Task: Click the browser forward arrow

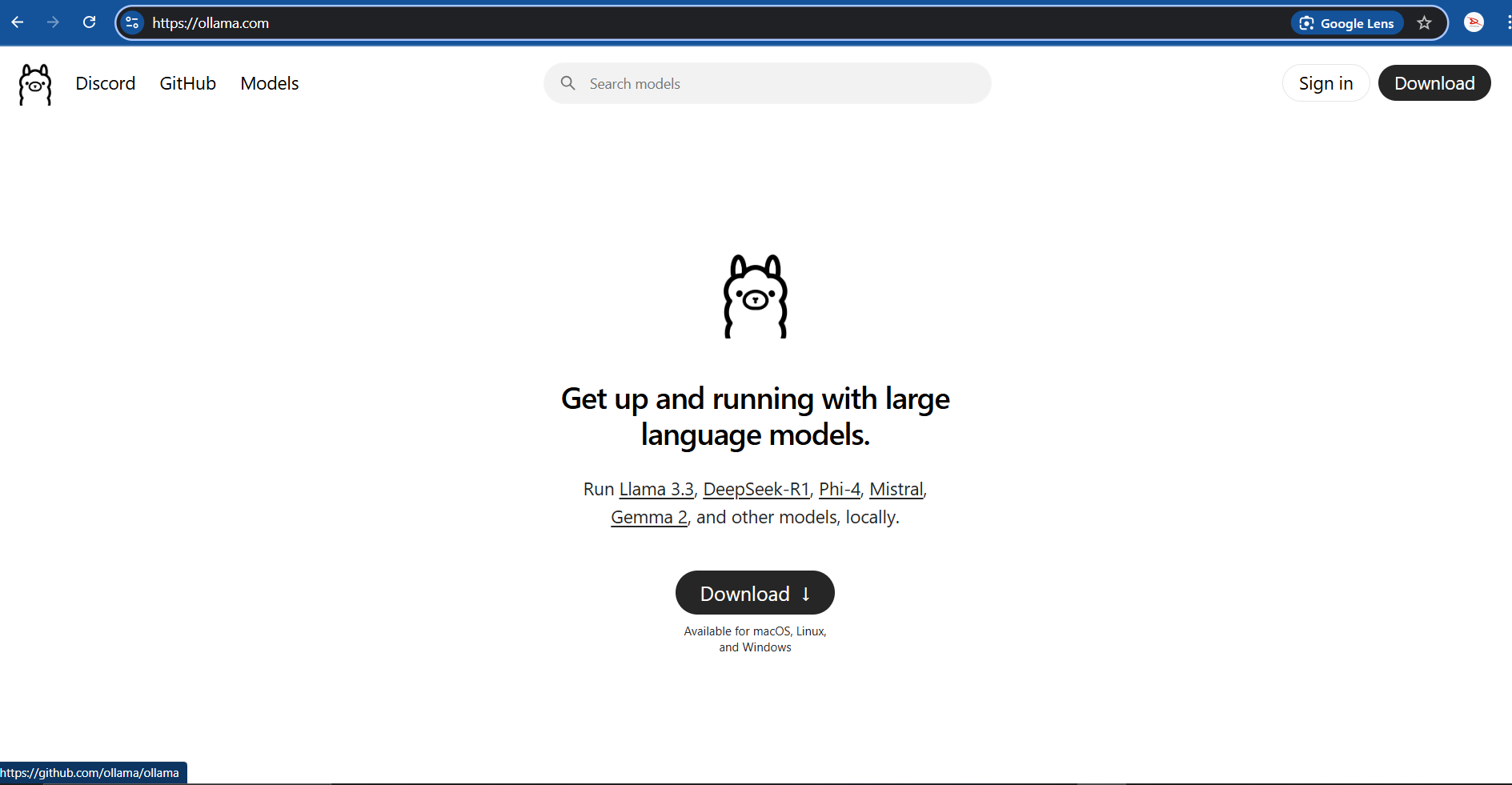Action: pyautogui.click(x=53, y=22)
